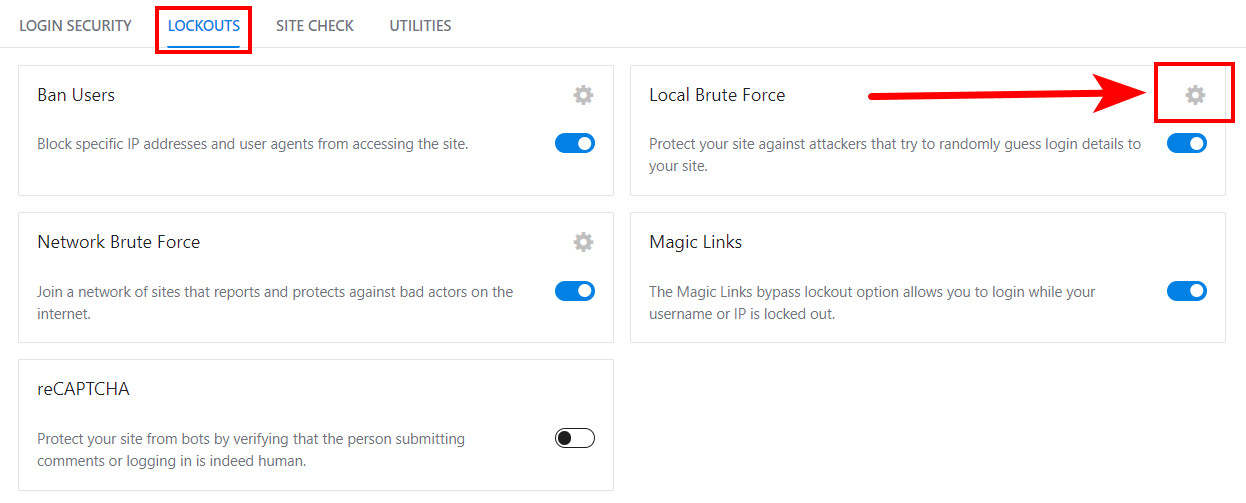Open the Utilities tab

(x=420, y=26)
